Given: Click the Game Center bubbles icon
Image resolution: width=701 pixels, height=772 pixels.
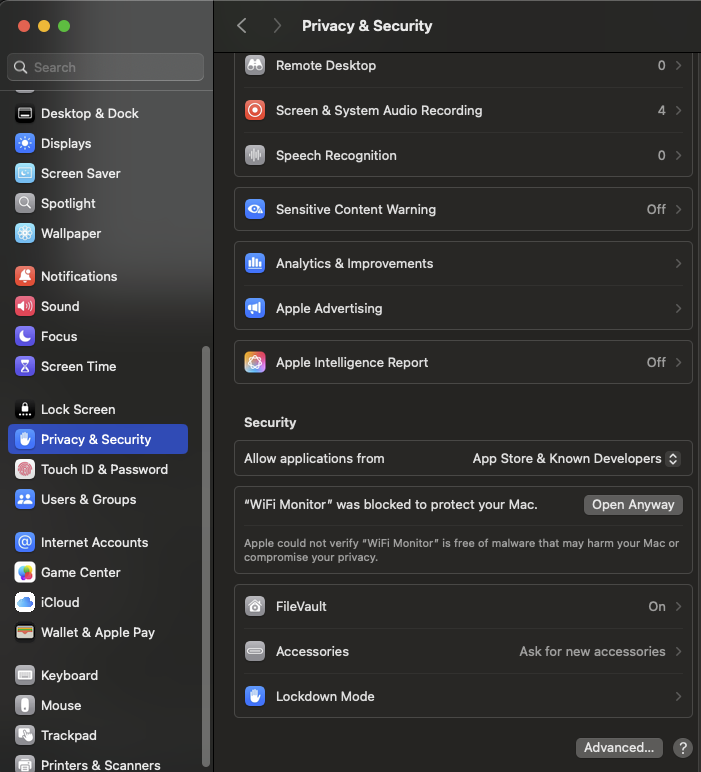Looking at the screenshot, I should click(25, 573).
